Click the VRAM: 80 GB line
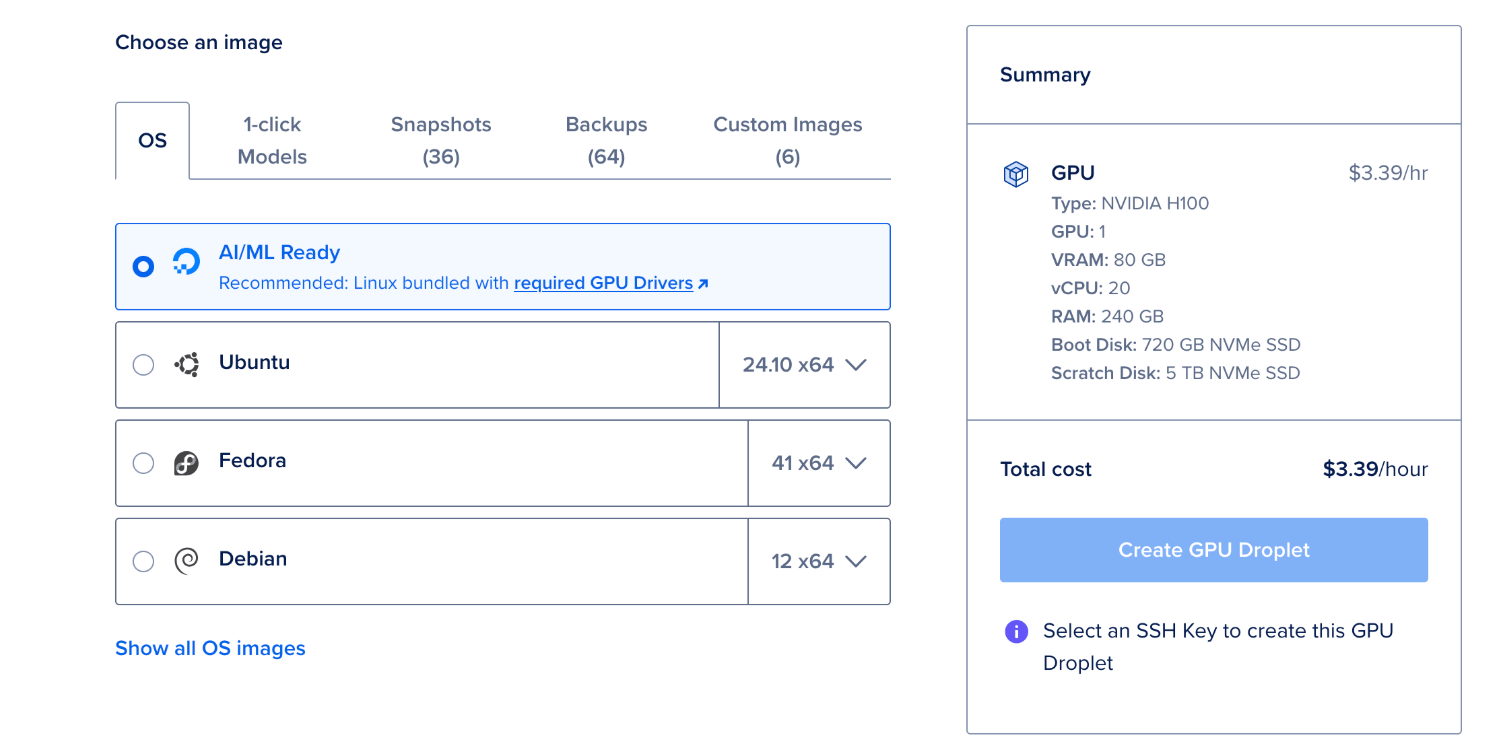This screenshot has width=1510, height=750. pyautogui.click(x=1108, y=260)
